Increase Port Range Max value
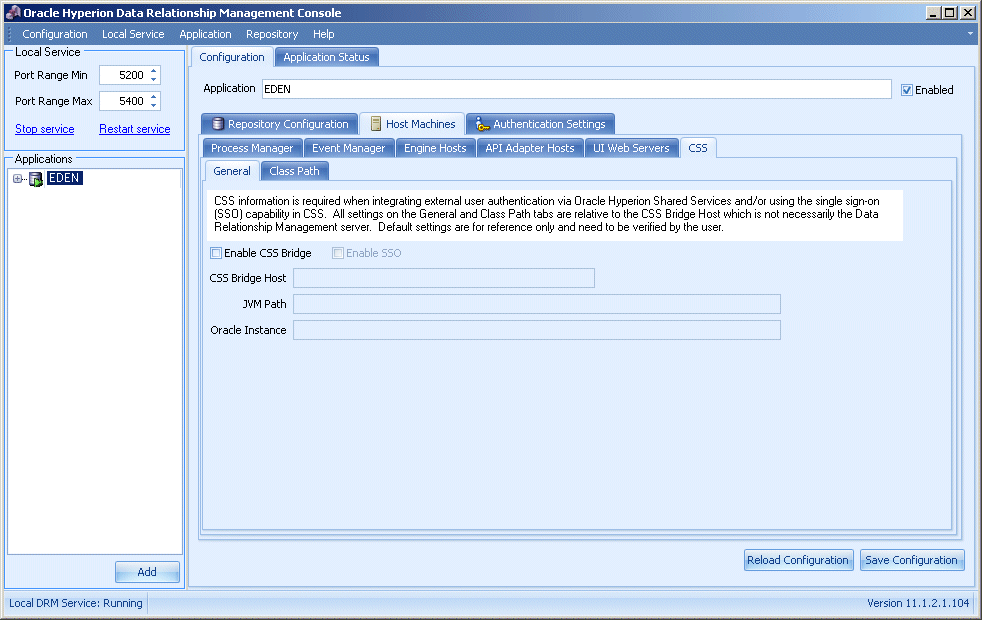This screenshot has width=982, height=620. [x=153, y=96]
